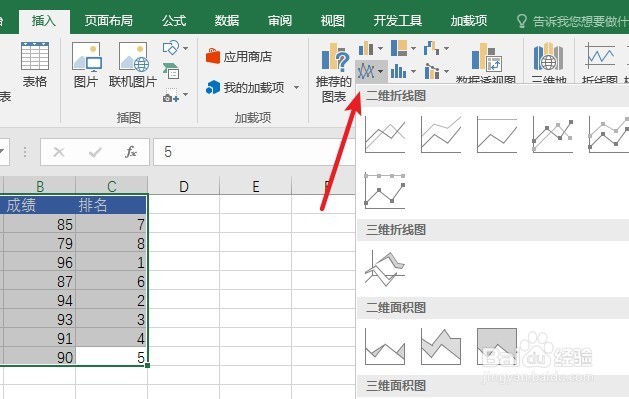The height and width of the screenshot is (399, 629).
Task: Insert a PivotChart 数据透视图
Action: click(486, 62)
